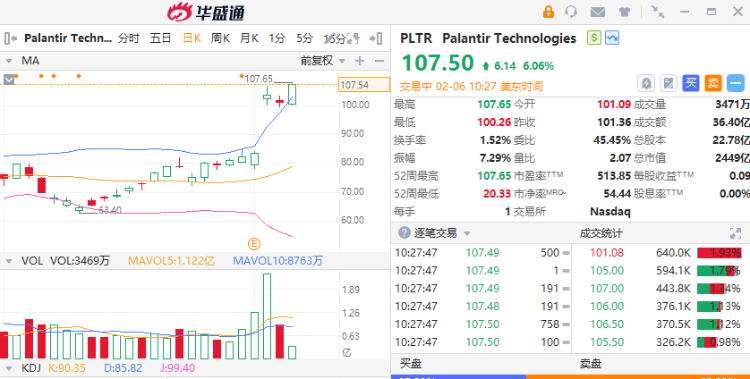Switch to the 分时 intraday tab
750x379 pixels.
(x=129, y=38)
